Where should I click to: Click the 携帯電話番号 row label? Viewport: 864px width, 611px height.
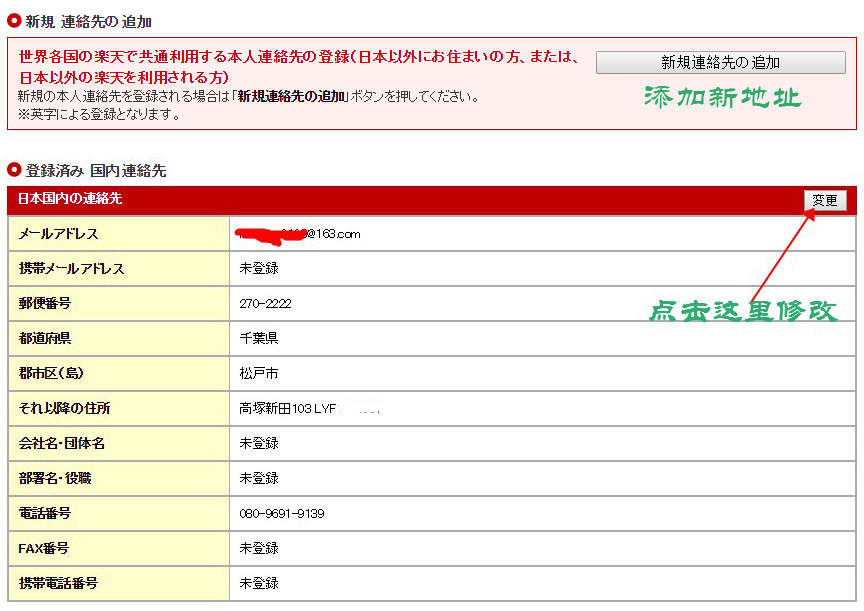pyautogui.click(x=58, y=583)
